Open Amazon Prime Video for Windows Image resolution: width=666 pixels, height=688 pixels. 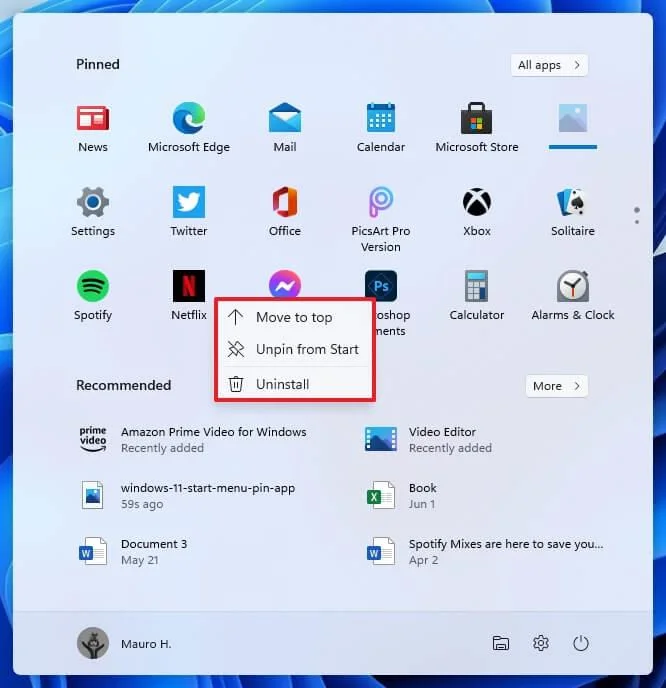pyautogui.click(x=193, y=440)
